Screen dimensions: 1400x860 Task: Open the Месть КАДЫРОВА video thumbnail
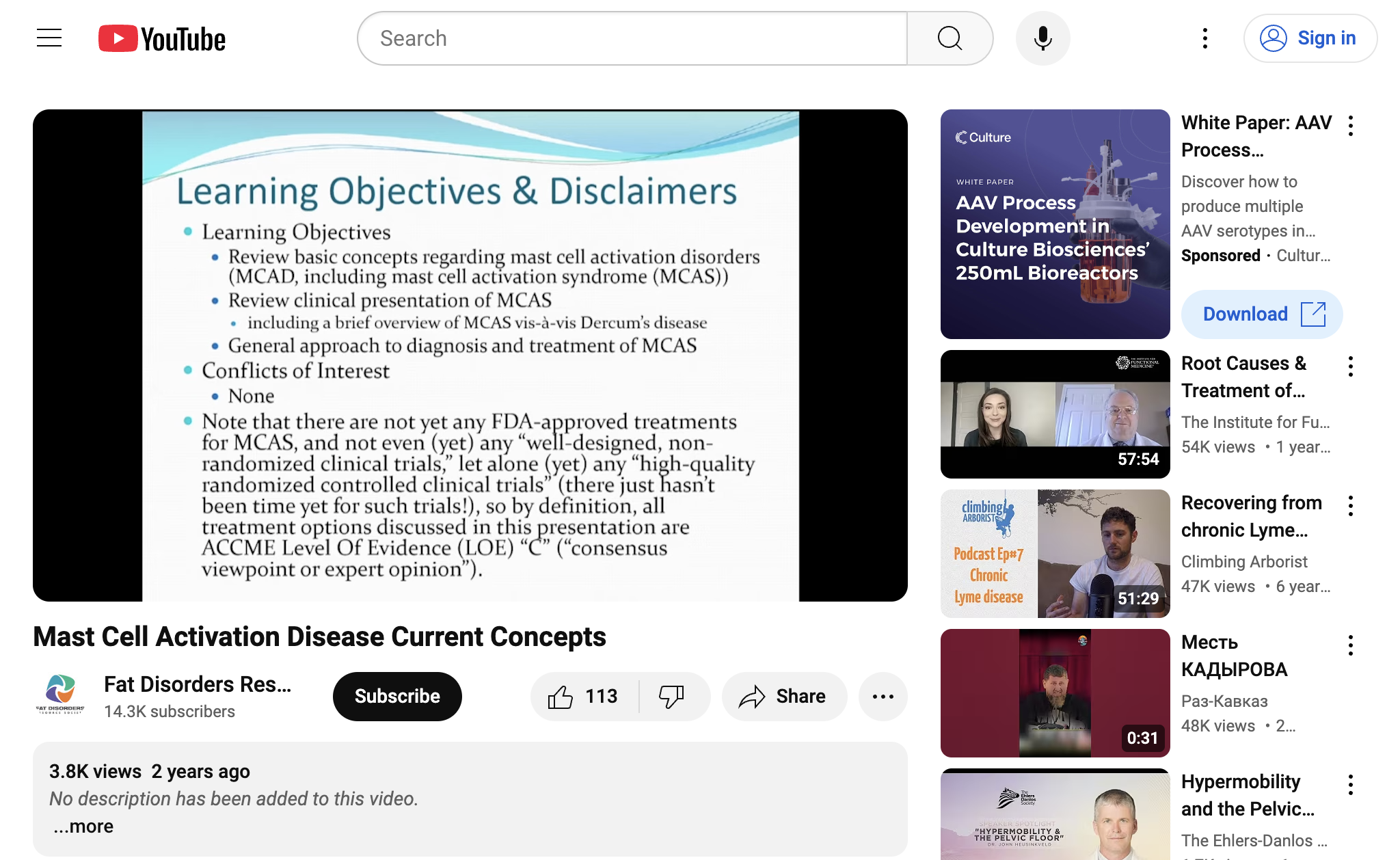1055,693
